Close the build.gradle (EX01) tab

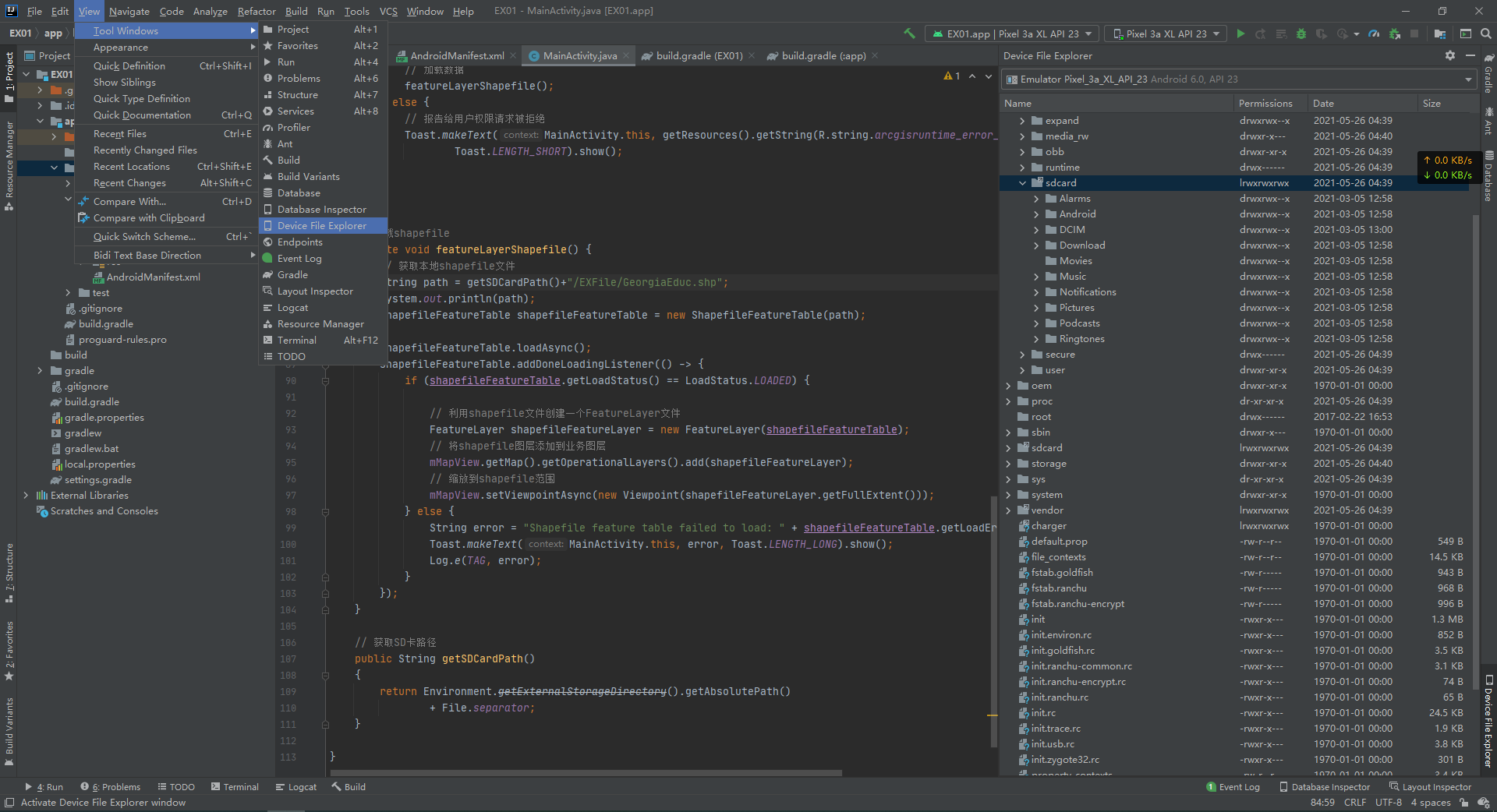[752, 55]
